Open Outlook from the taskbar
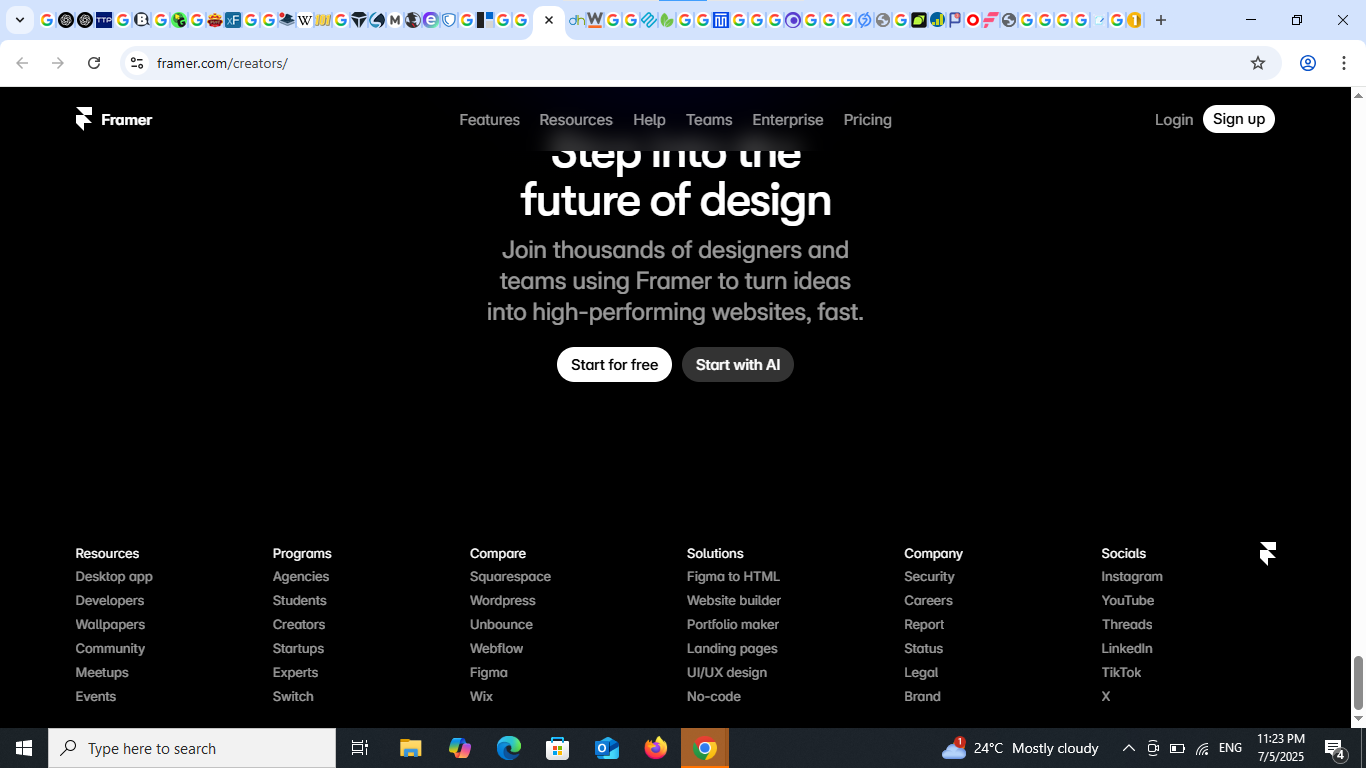This screenshot has width=1366, height=768. (607, 748)
